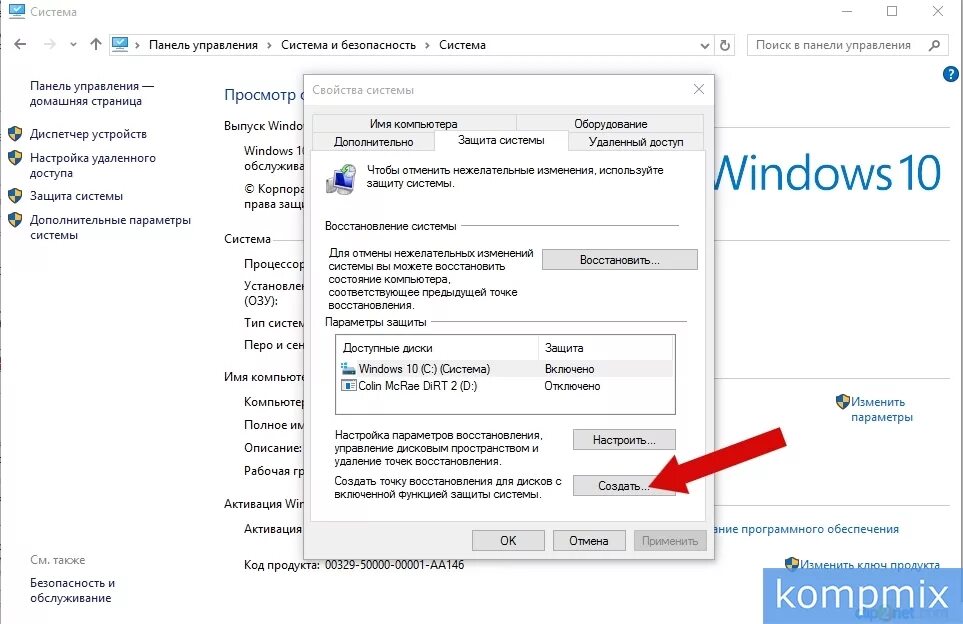Open 'Безопасность и обслуживание' link
The width and height of the screenshot is (963, 624).
pos(72,590)
